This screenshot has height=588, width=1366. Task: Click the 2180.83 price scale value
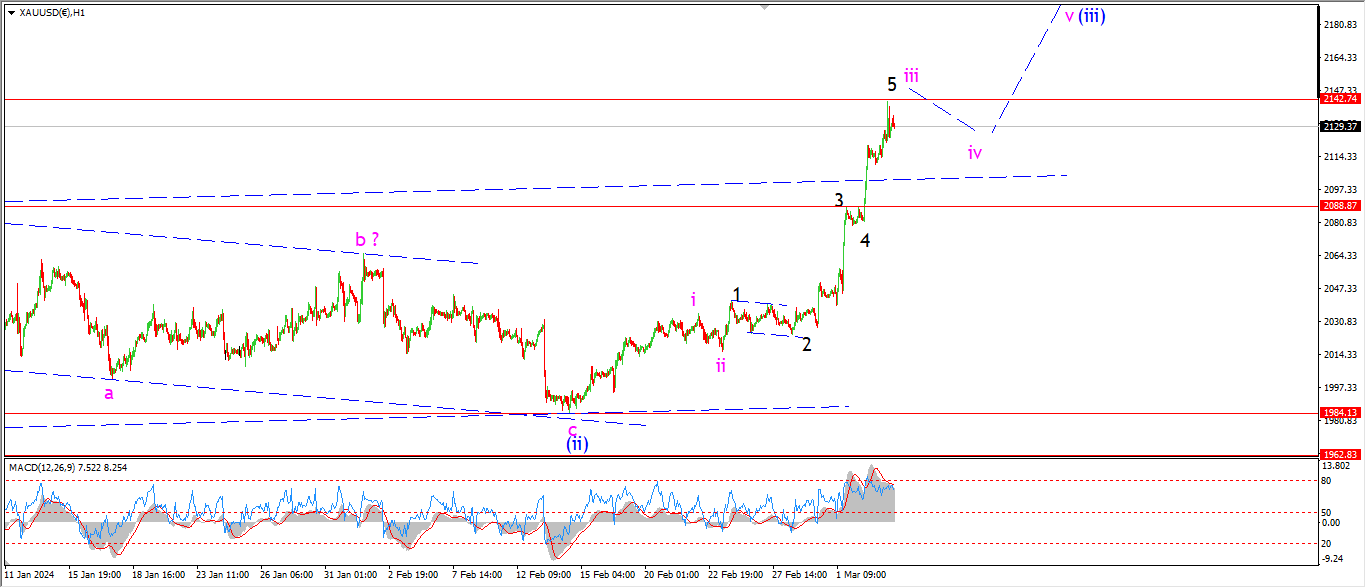click(x=1339, y=24)
